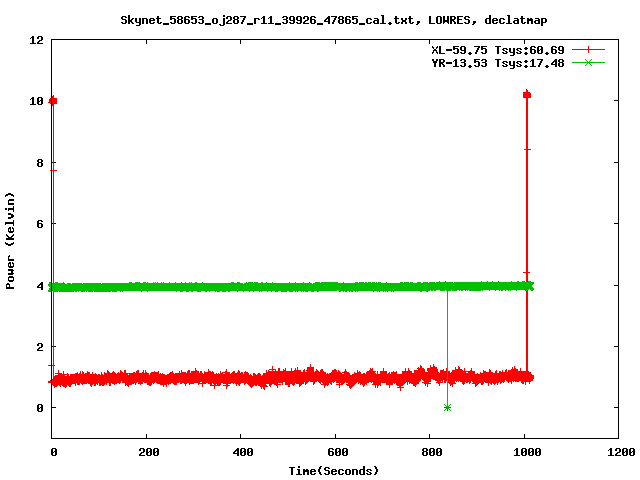
Task: Click the y-axis tick label 0
Action: click(40, 408)
